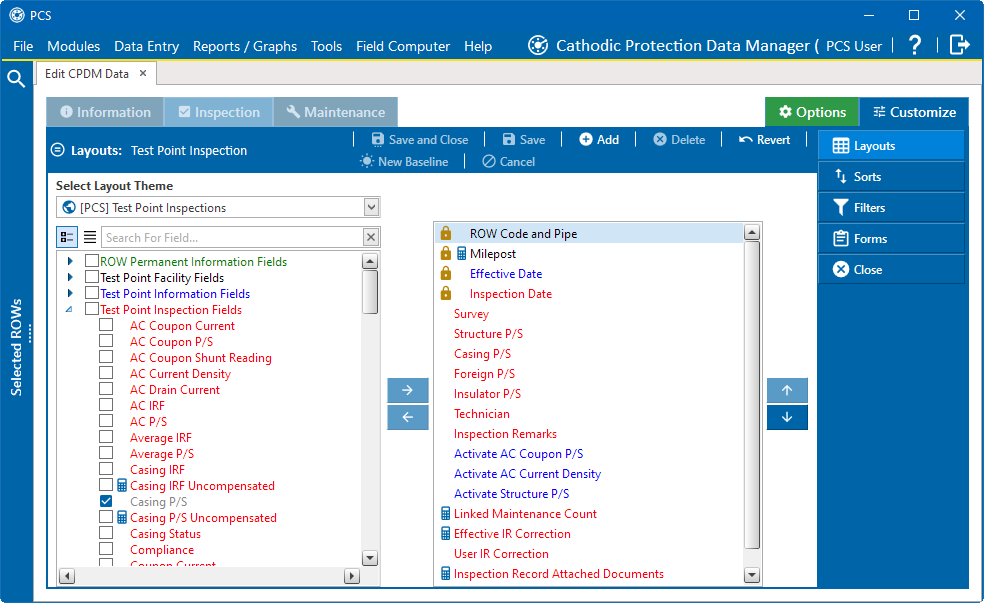This screenshot has height=603, width=984.
Task: Click the Delete toolbar button
Action: coord(679,139)
